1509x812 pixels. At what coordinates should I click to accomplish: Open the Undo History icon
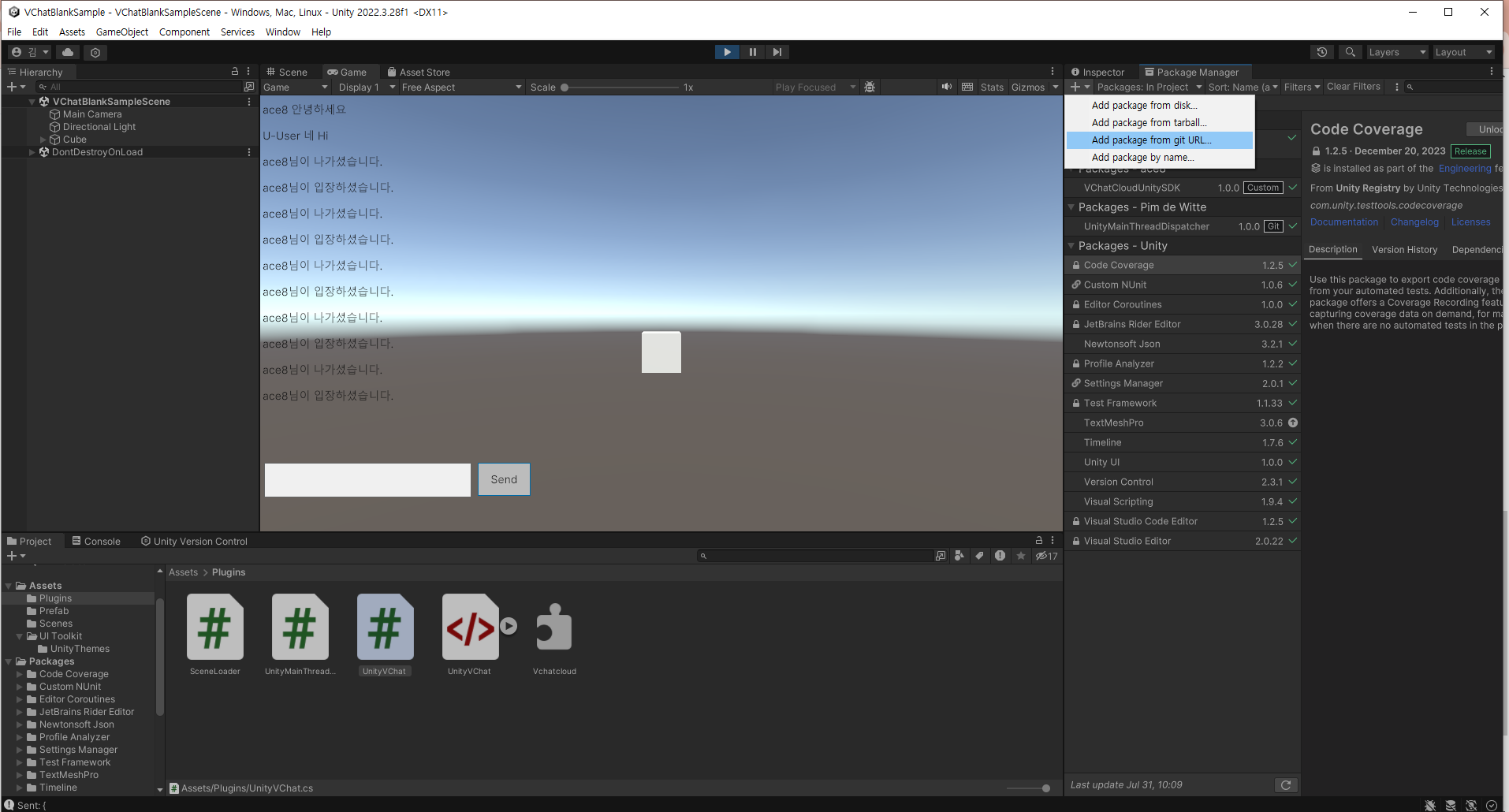(x=1322, y=52)
